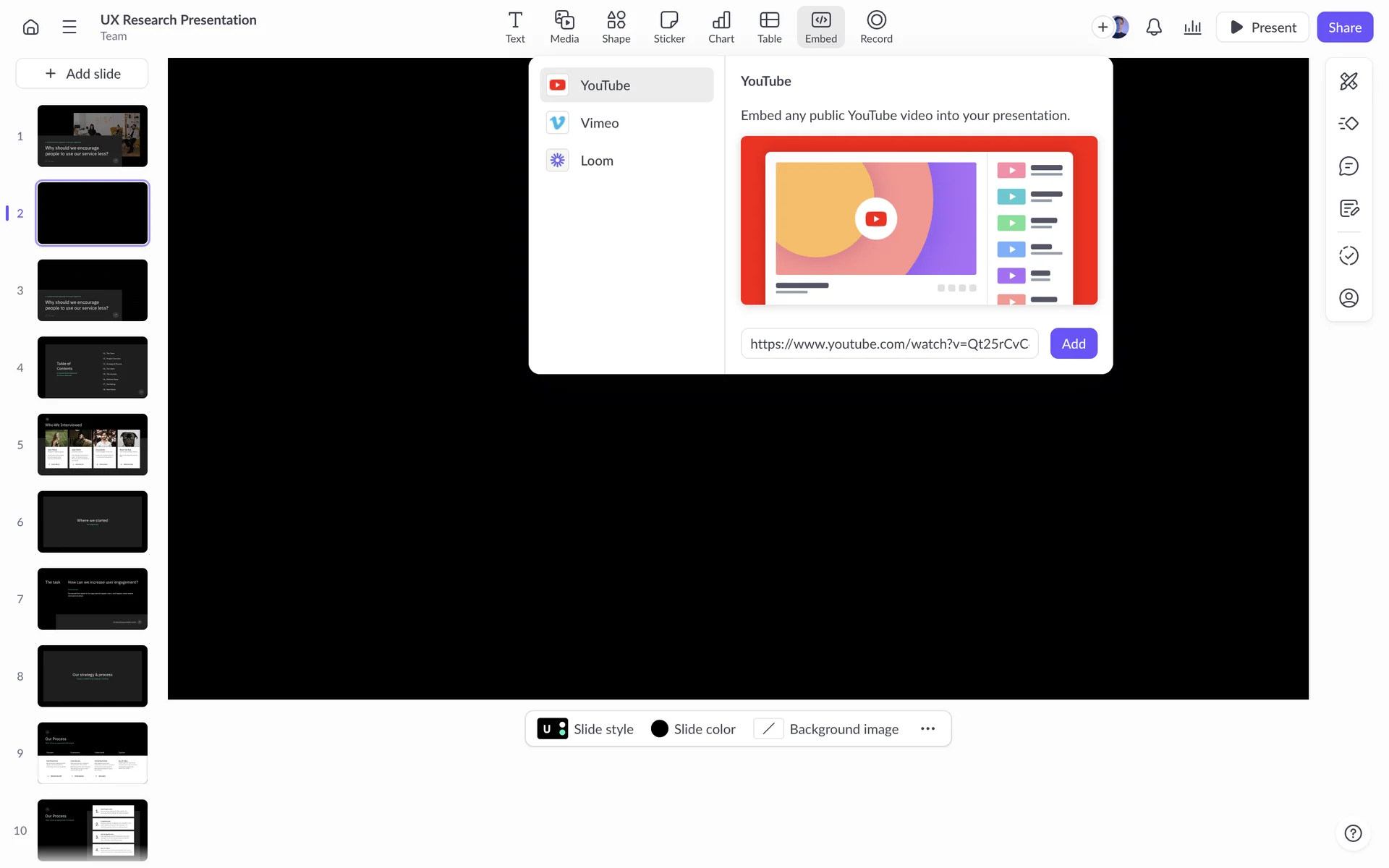Open Slide style options
The width and height of the screenshot is (1389, 868).
tap(586, 729)
